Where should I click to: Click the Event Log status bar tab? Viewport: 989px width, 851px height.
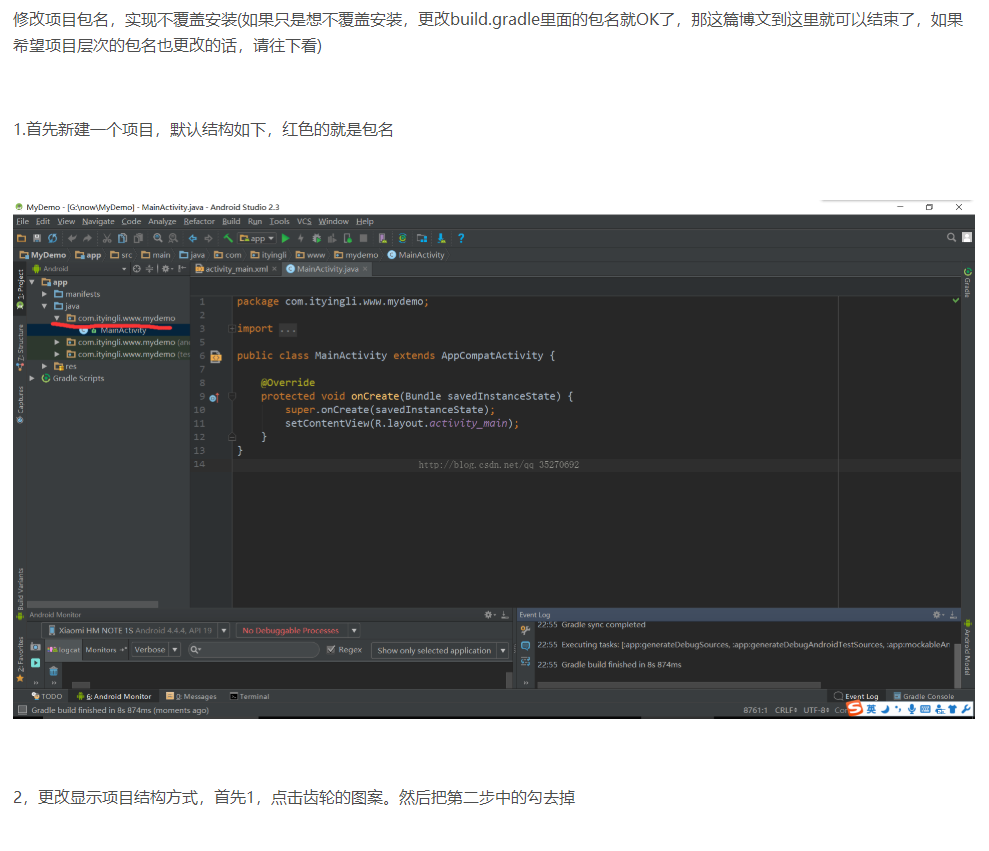[x=857, y=696]
